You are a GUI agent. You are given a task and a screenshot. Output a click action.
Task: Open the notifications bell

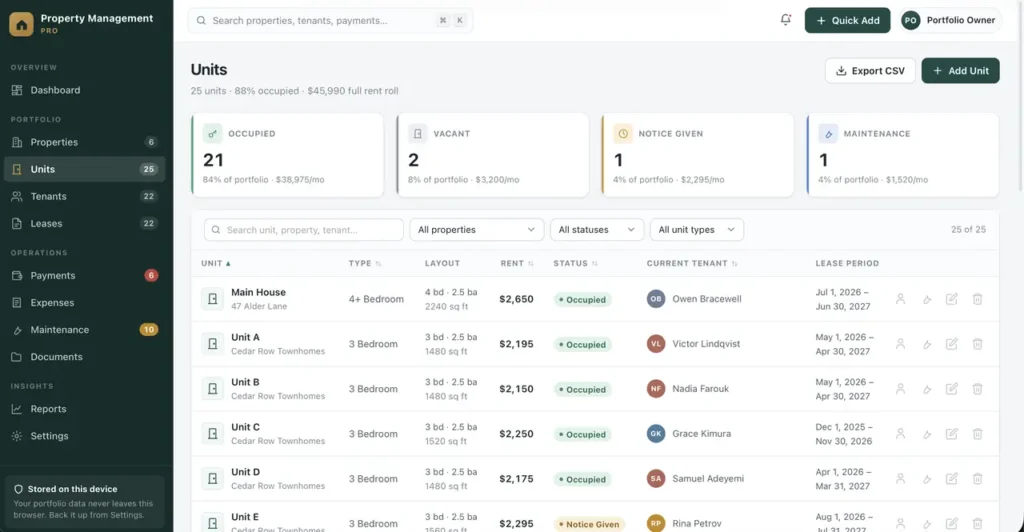786,20
